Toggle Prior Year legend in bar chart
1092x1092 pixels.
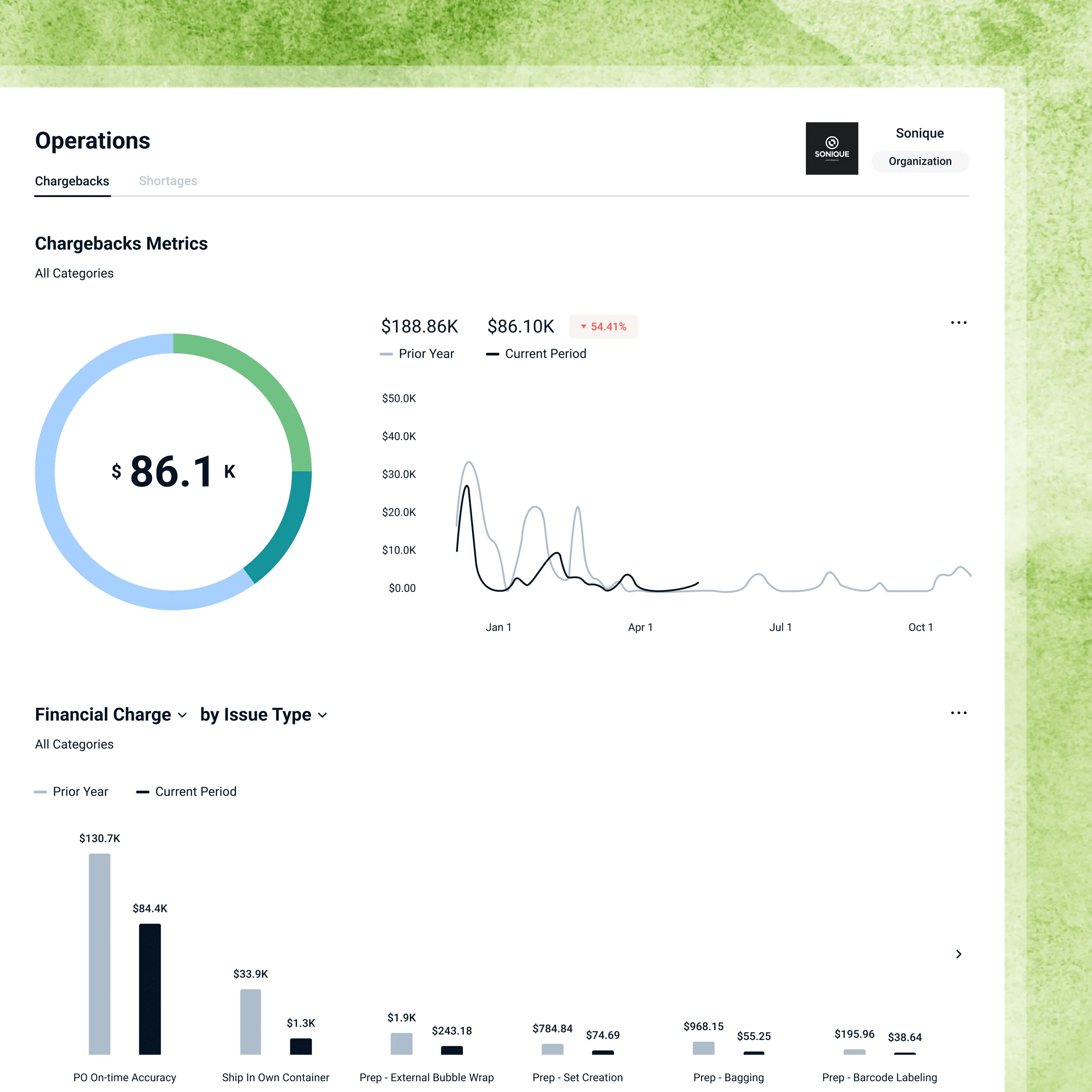71,792
